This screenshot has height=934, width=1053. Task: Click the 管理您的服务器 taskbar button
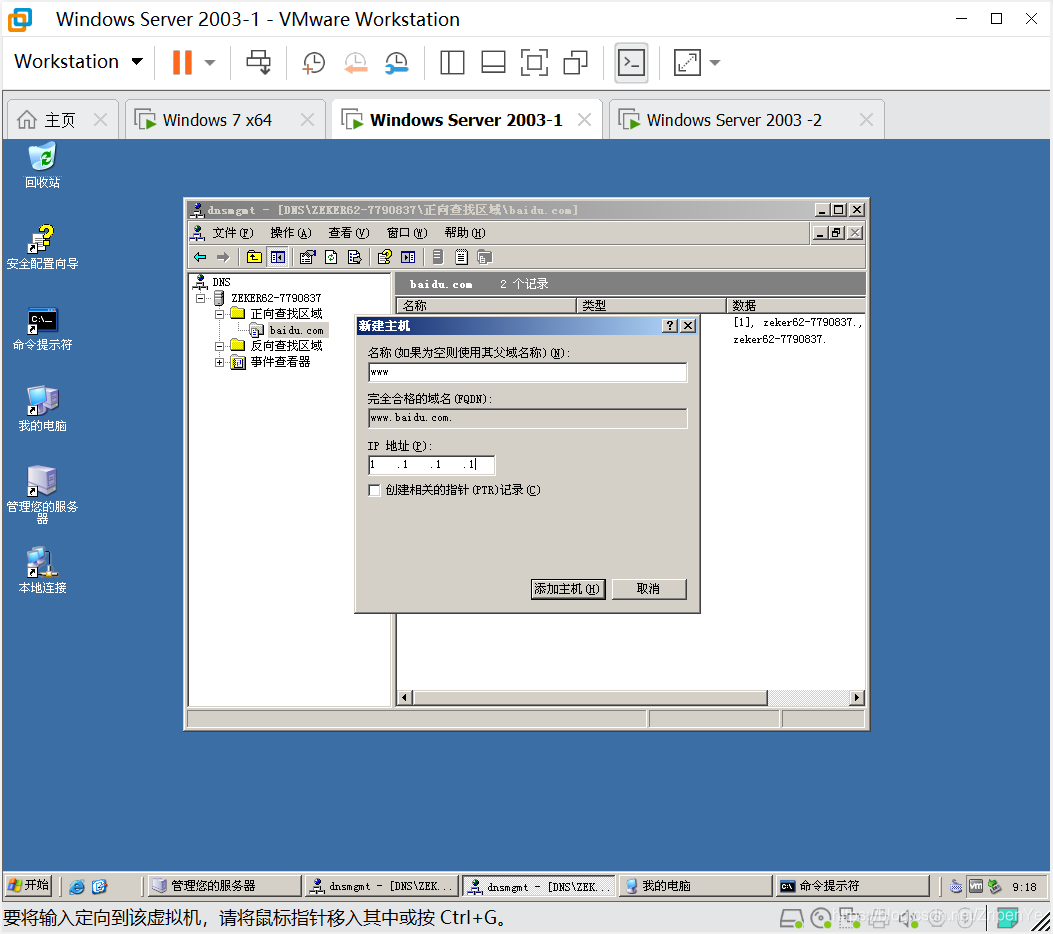tap(224, 886)
